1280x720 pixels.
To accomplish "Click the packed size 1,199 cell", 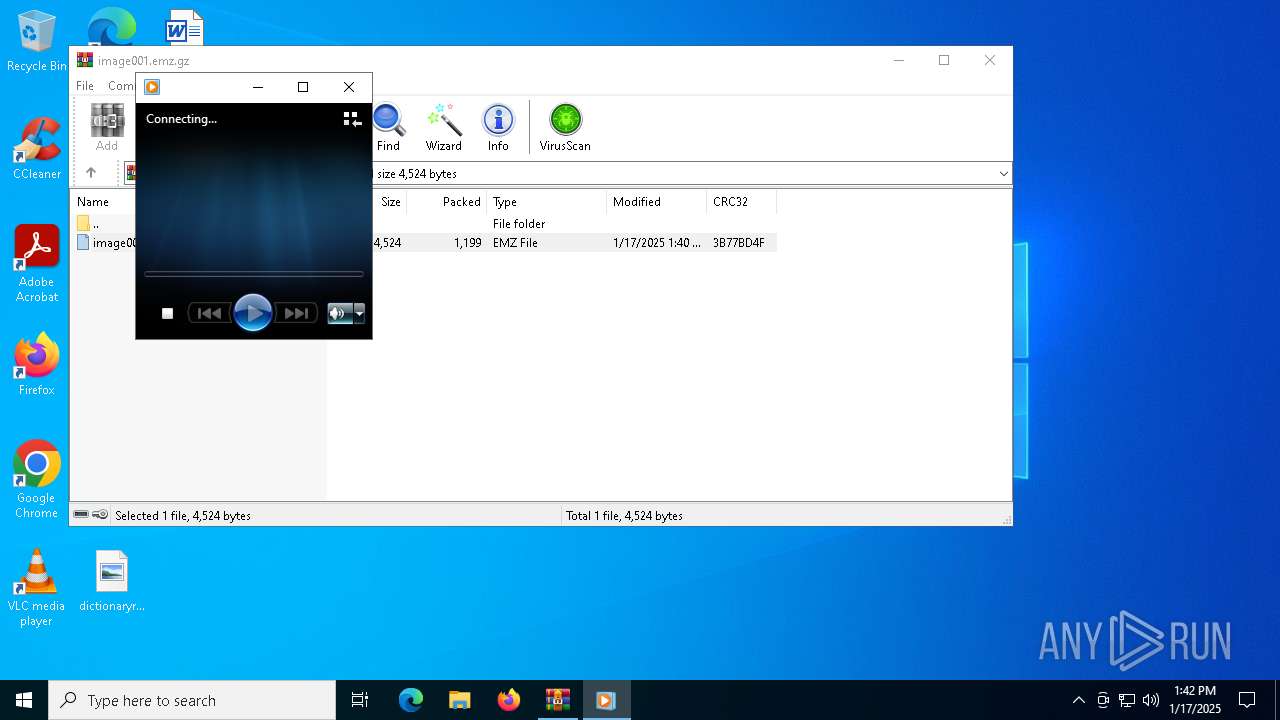I will [467, 243].
